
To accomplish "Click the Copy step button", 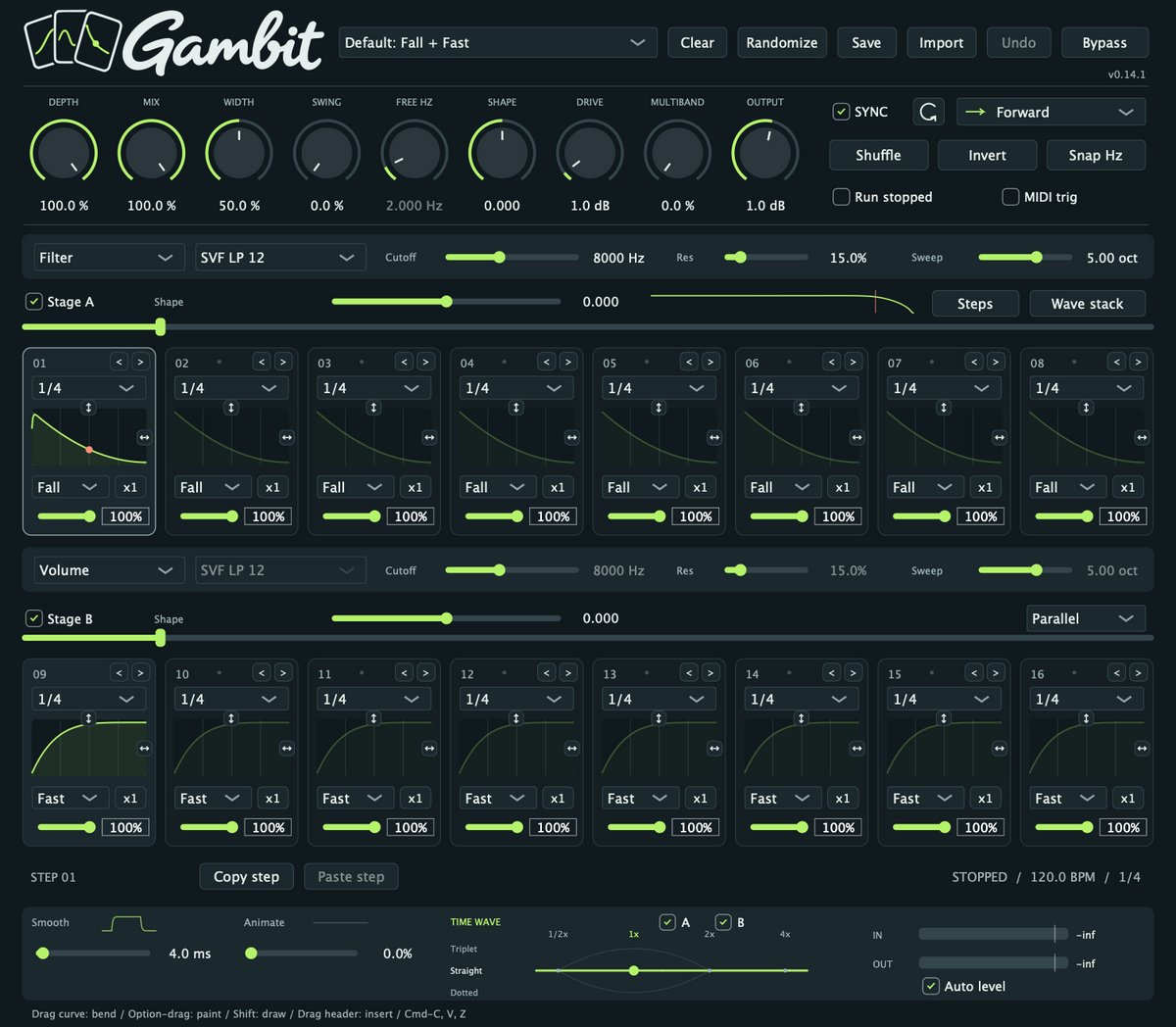I will 247,876.
